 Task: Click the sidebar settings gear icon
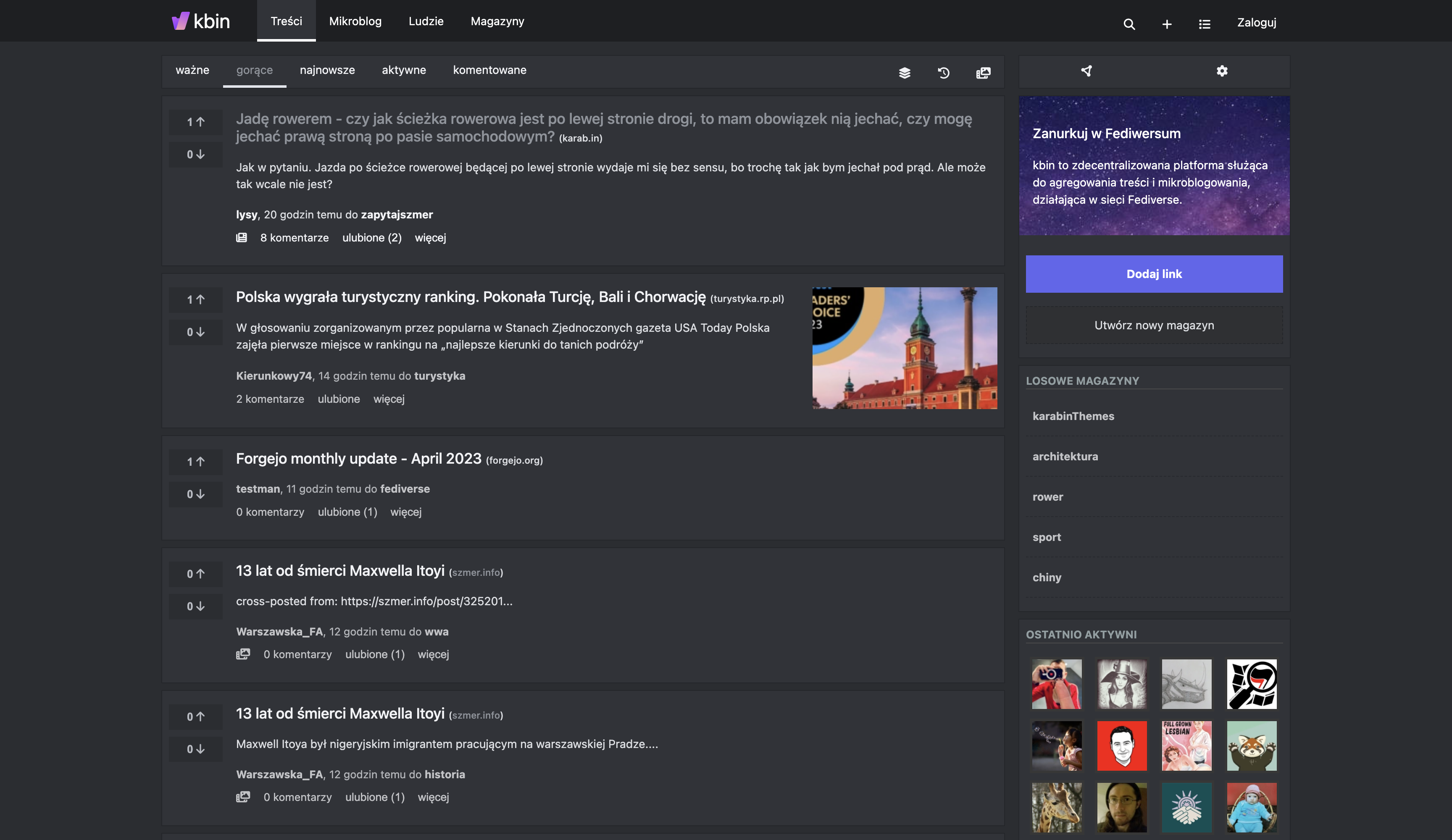tap(1221, 71)
